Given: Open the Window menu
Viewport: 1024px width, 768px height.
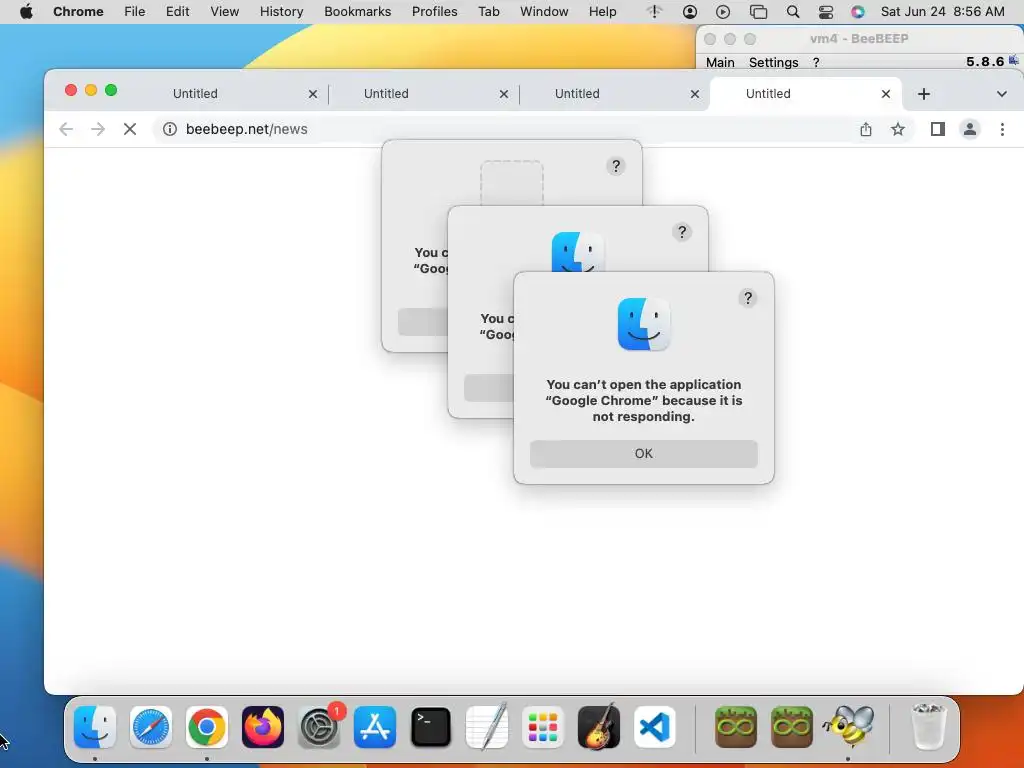Looking at the screenshot, I should click(x=544, y=12).
